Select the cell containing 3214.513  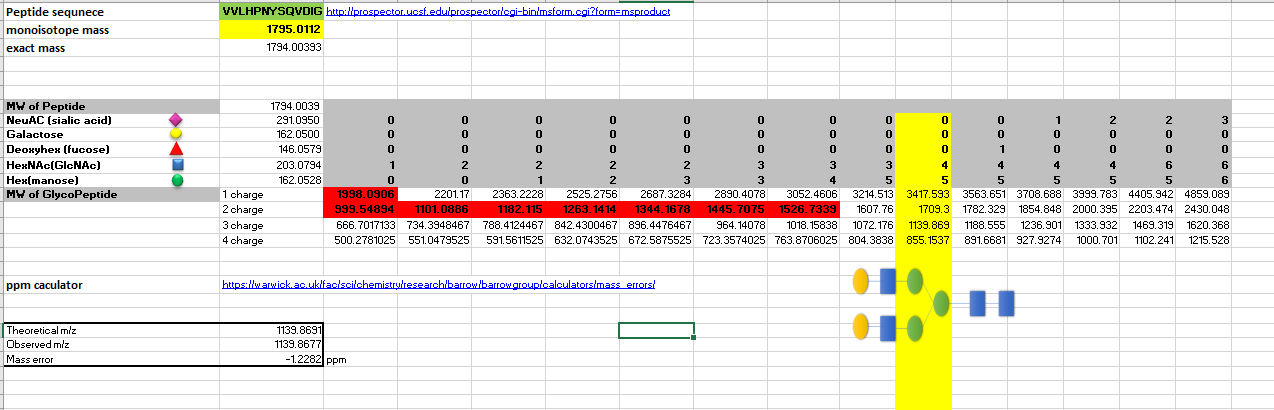868,194
